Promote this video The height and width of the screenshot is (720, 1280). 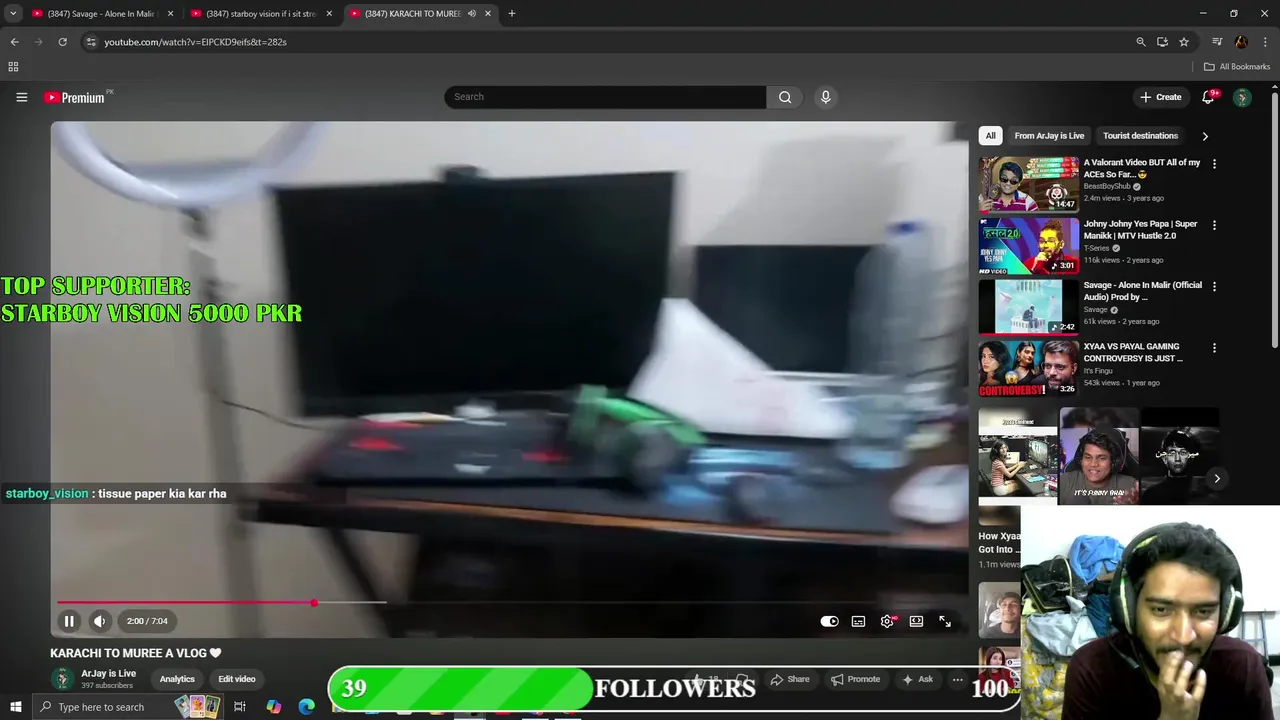tap(856, 679)
